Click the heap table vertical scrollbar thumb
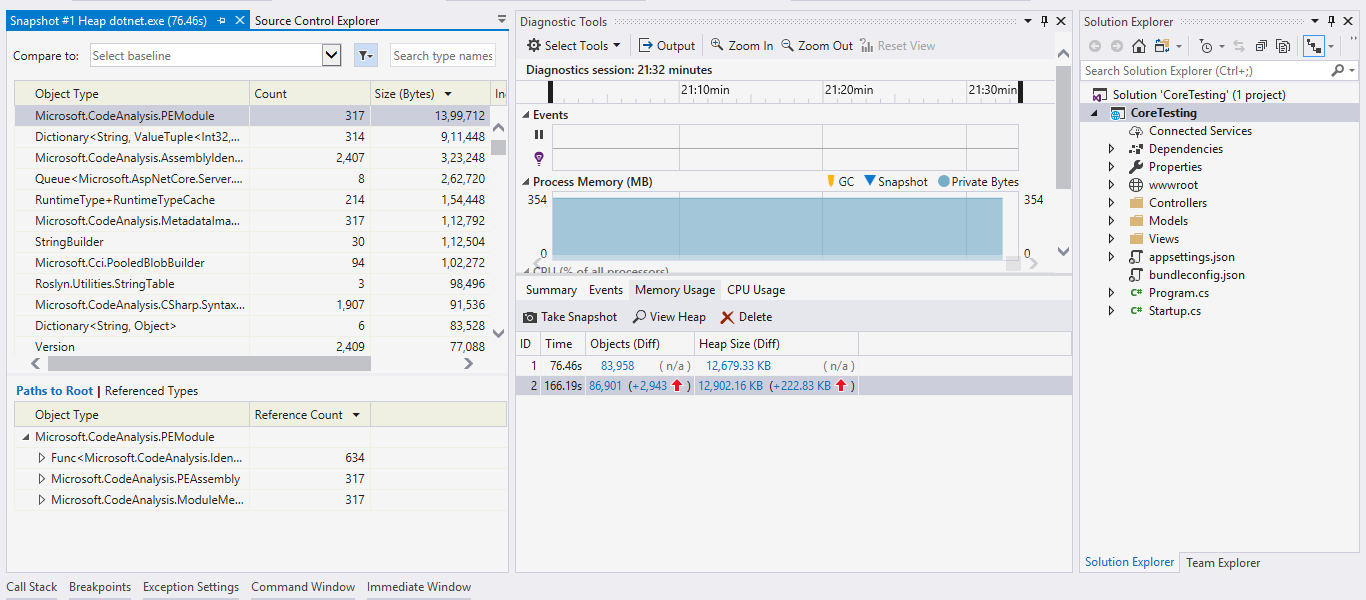Screen dimensions: 1366x600 tap(498, 148)
